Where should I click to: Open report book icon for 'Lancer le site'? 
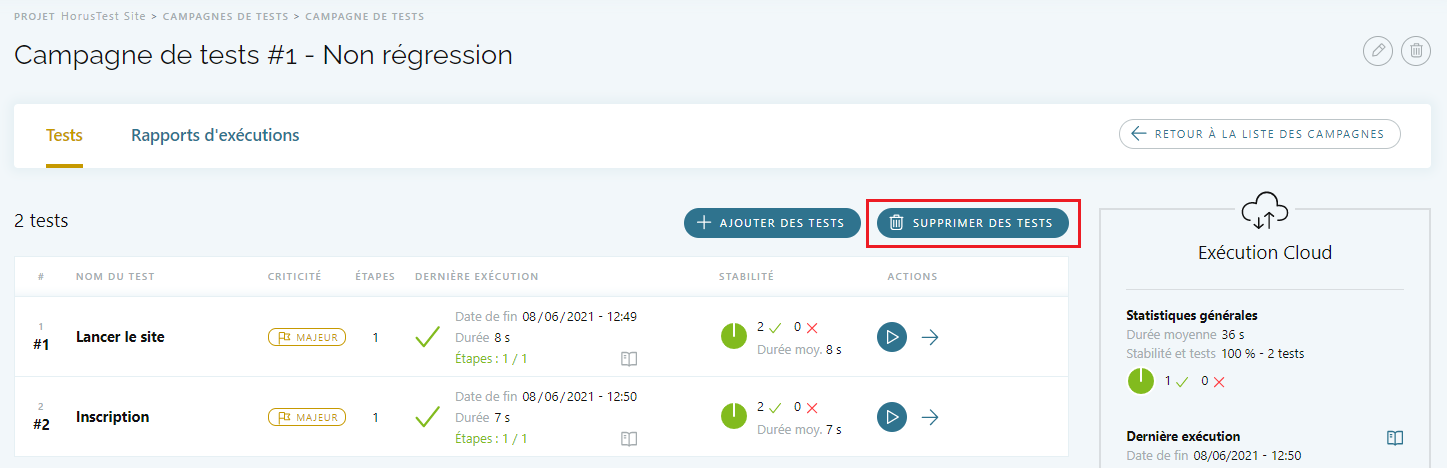628,358
